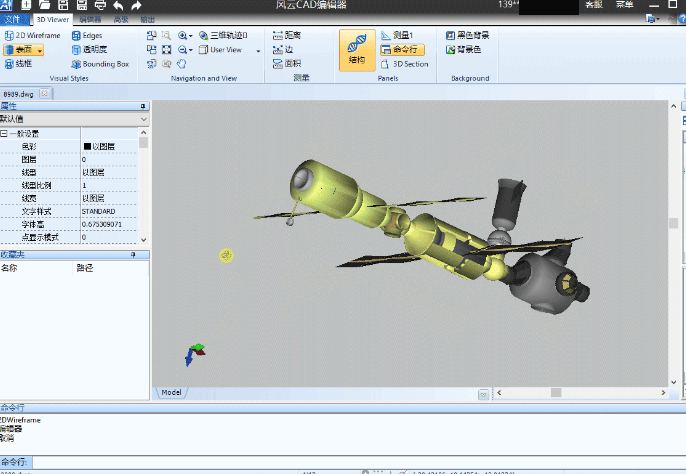Viewport: 686px width, 474px height.
Task: Toggle the 命令行 command line panel
Action: 404,49
